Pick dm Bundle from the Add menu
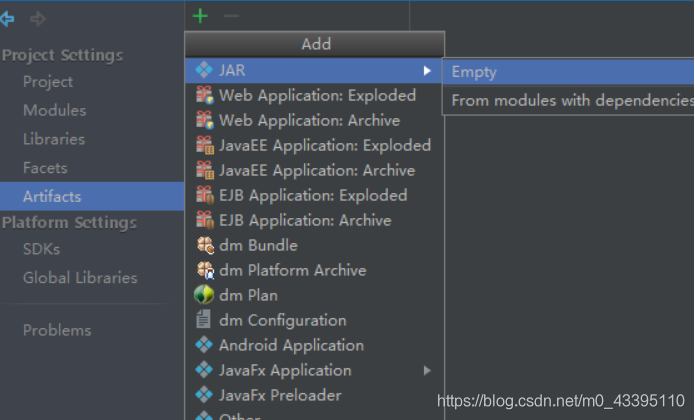 314,245
